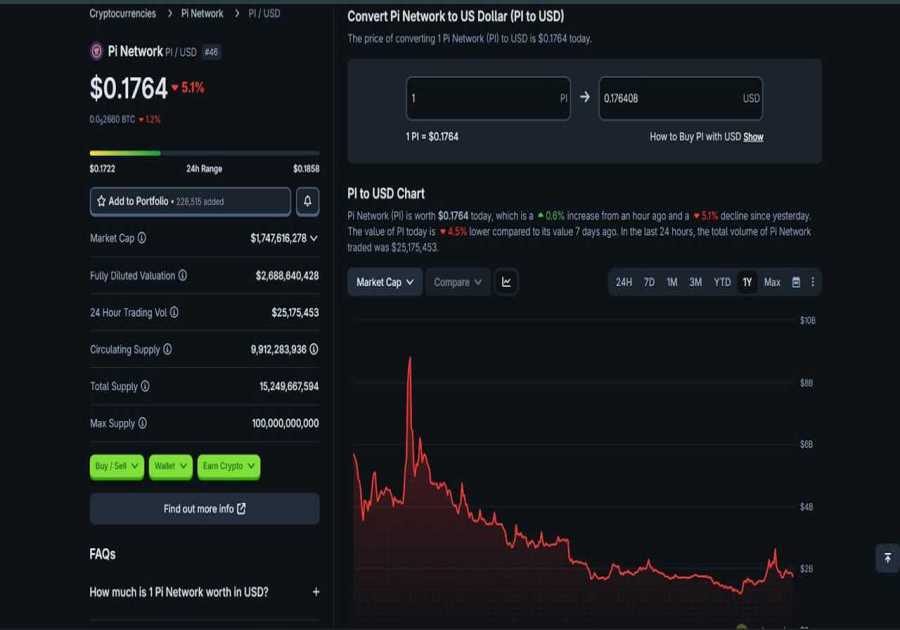Set a price alert via the bell icon
The height and width of the screenshot is (630, 900).
[308, 201]
